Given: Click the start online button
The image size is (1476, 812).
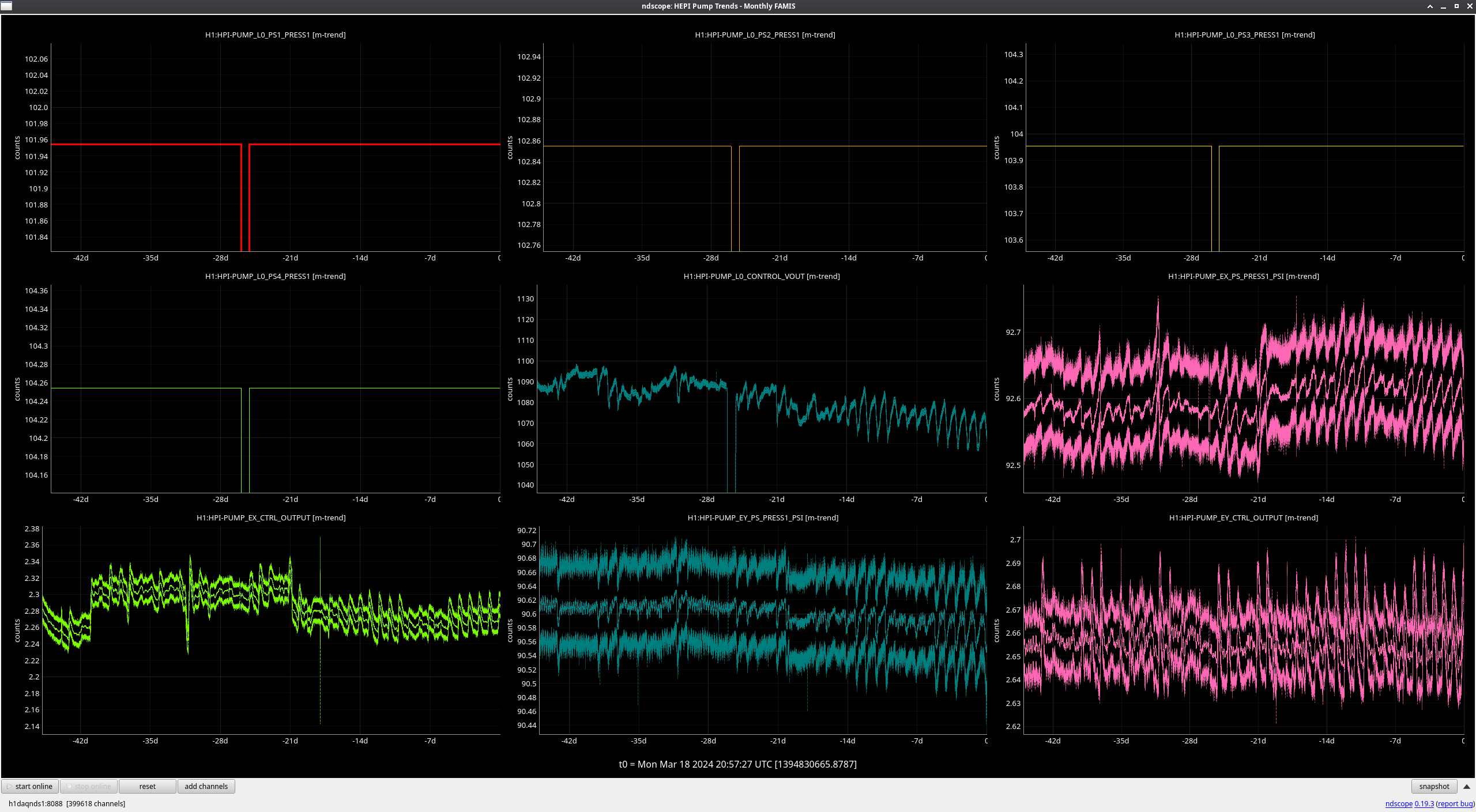Looking at the screenshot, I should [x=30, y=786].
